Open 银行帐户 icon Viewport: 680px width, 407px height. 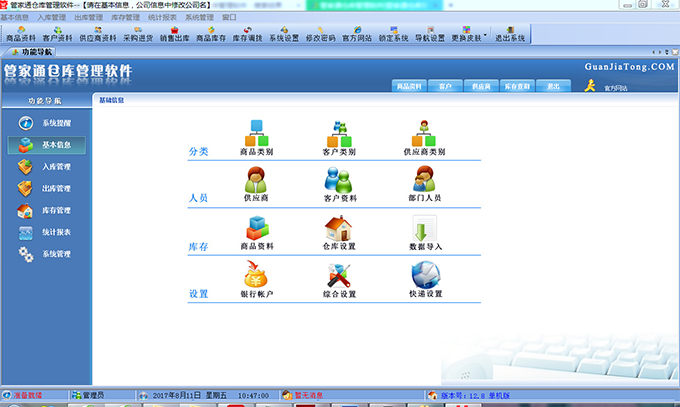click(257, 279)
